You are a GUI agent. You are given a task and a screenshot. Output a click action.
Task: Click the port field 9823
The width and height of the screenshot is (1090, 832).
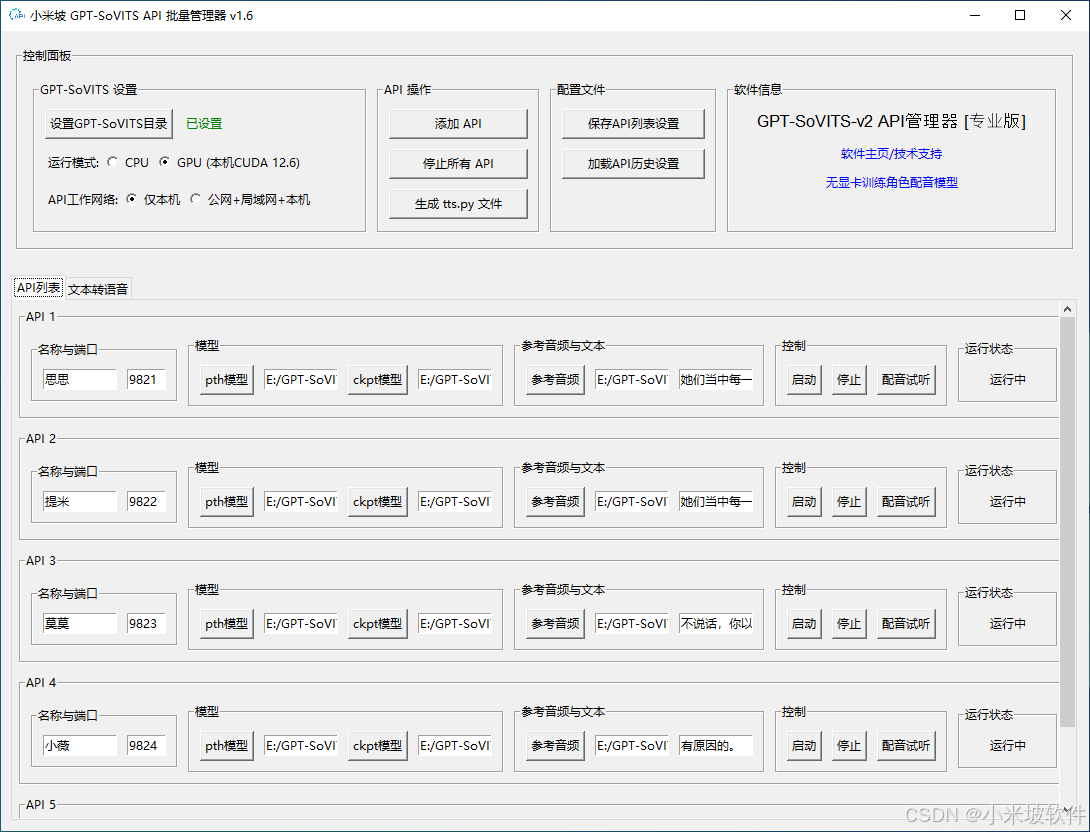pyautogui.click(x=146, y=623)
